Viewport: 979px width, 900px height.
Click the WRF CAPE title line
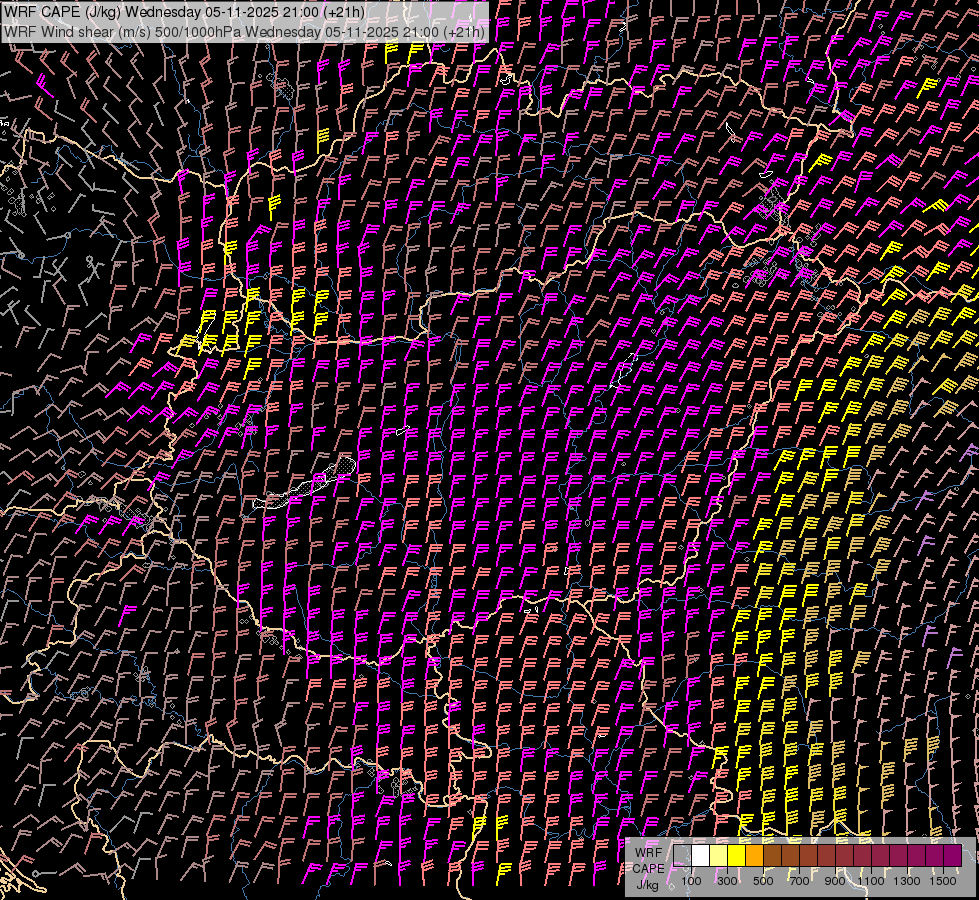pos(184,12)
